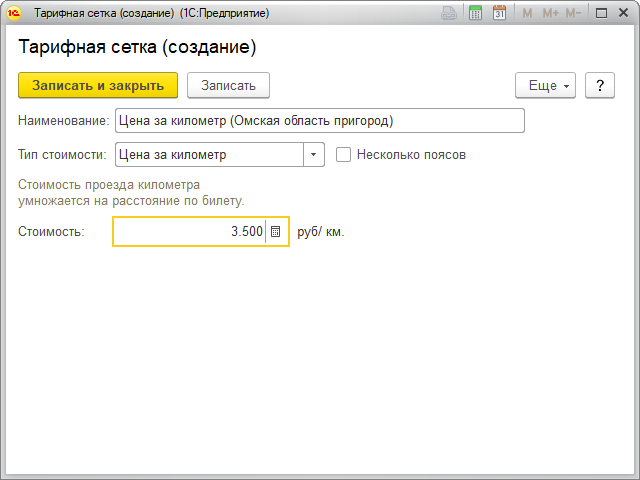Click Записать и закрыть button
640x480 pixels.
coord(98,86)
